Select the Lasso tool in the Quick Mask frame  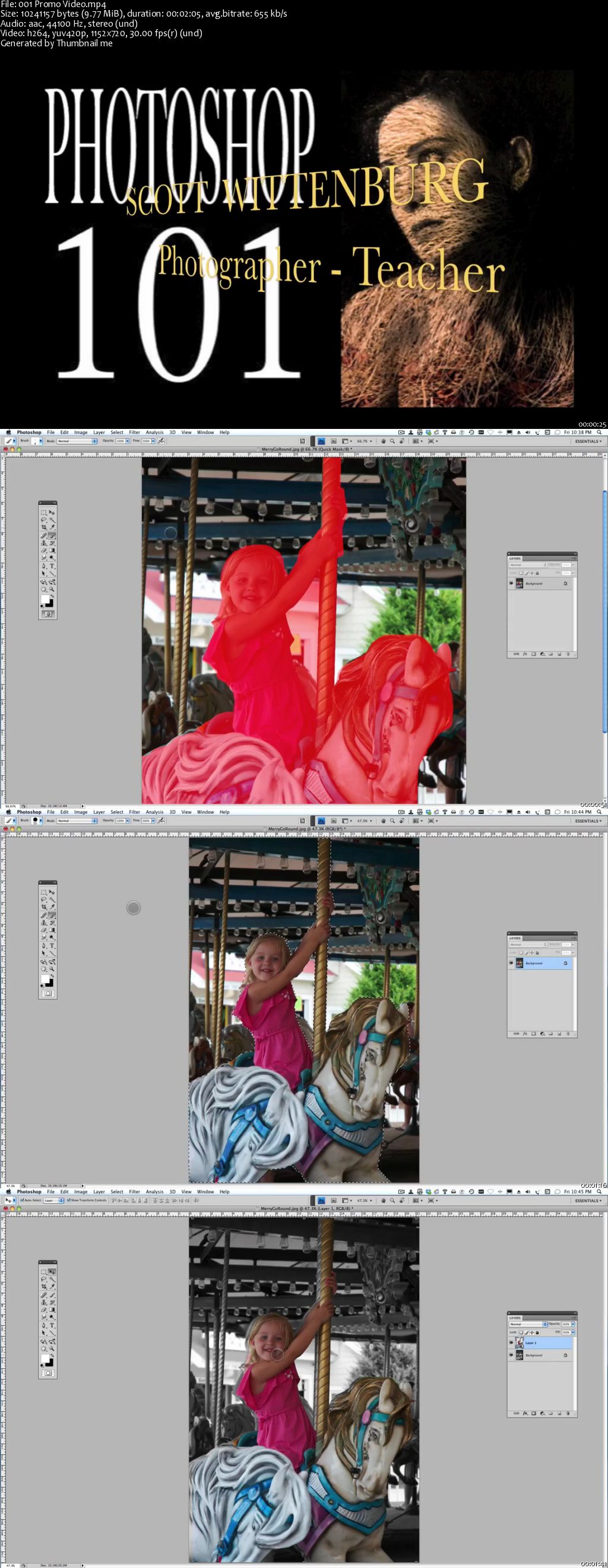pos(44,519)
